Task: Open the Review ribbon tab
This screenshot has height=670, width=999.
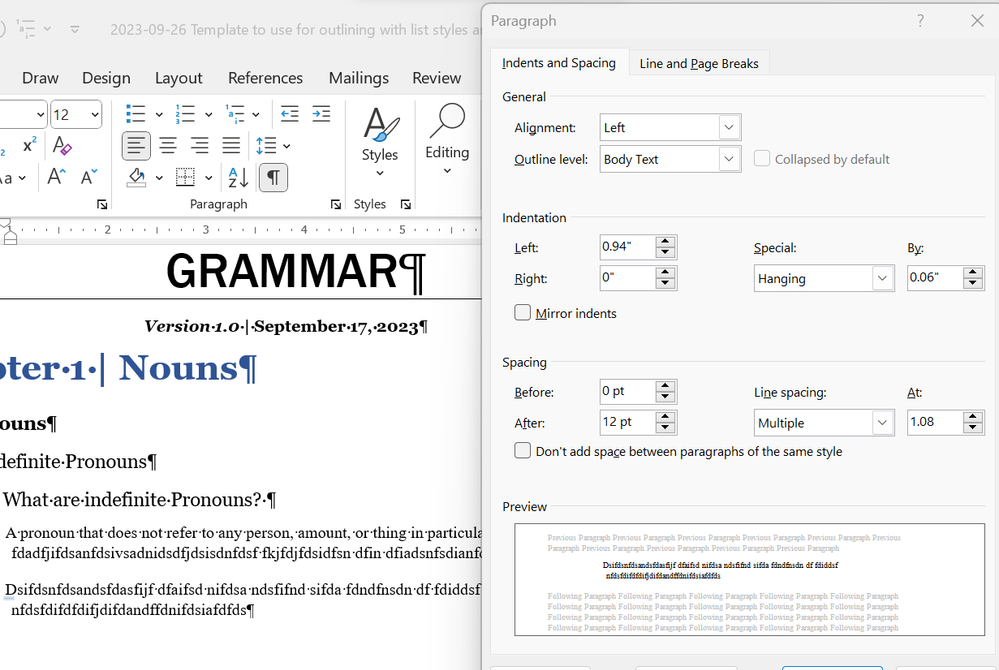Action: 436,78
